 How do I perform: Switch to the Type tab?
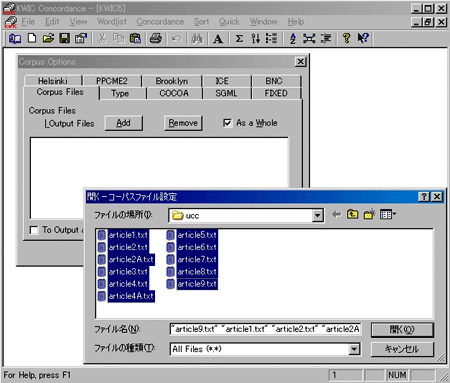120,94
